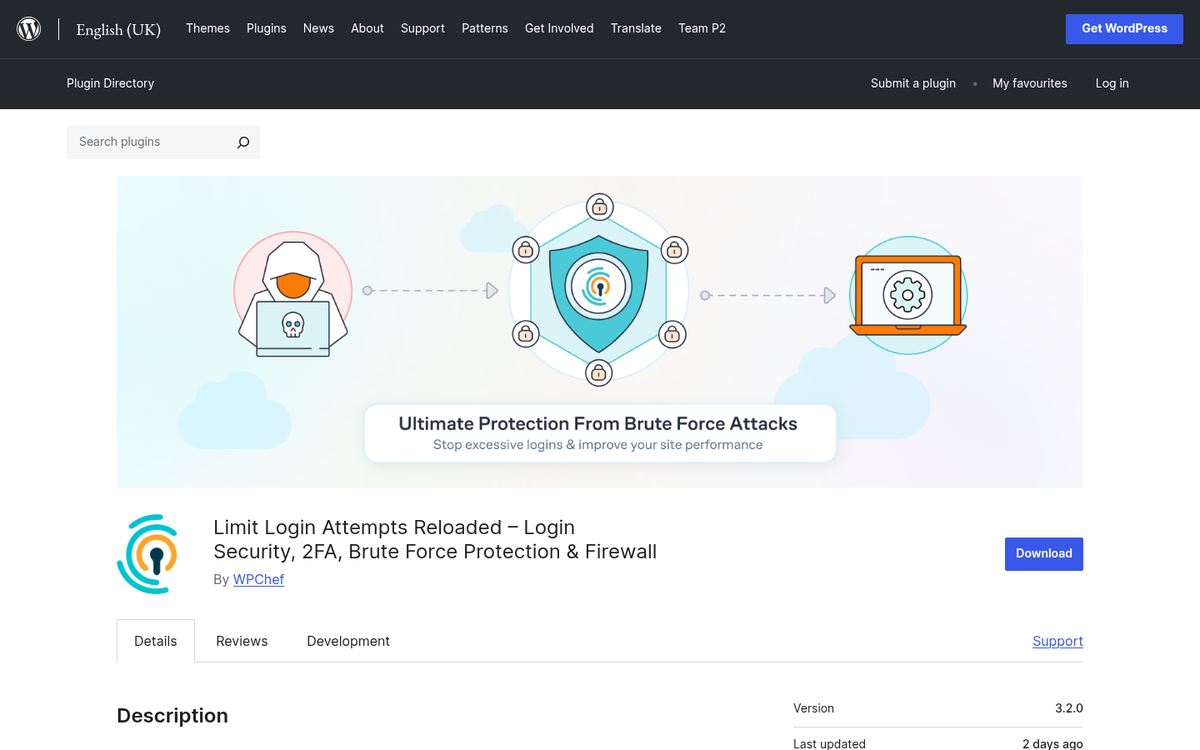Click the Get WordPress button
This screenshot has height=750, width=1200.
(x=1124, y=29)
